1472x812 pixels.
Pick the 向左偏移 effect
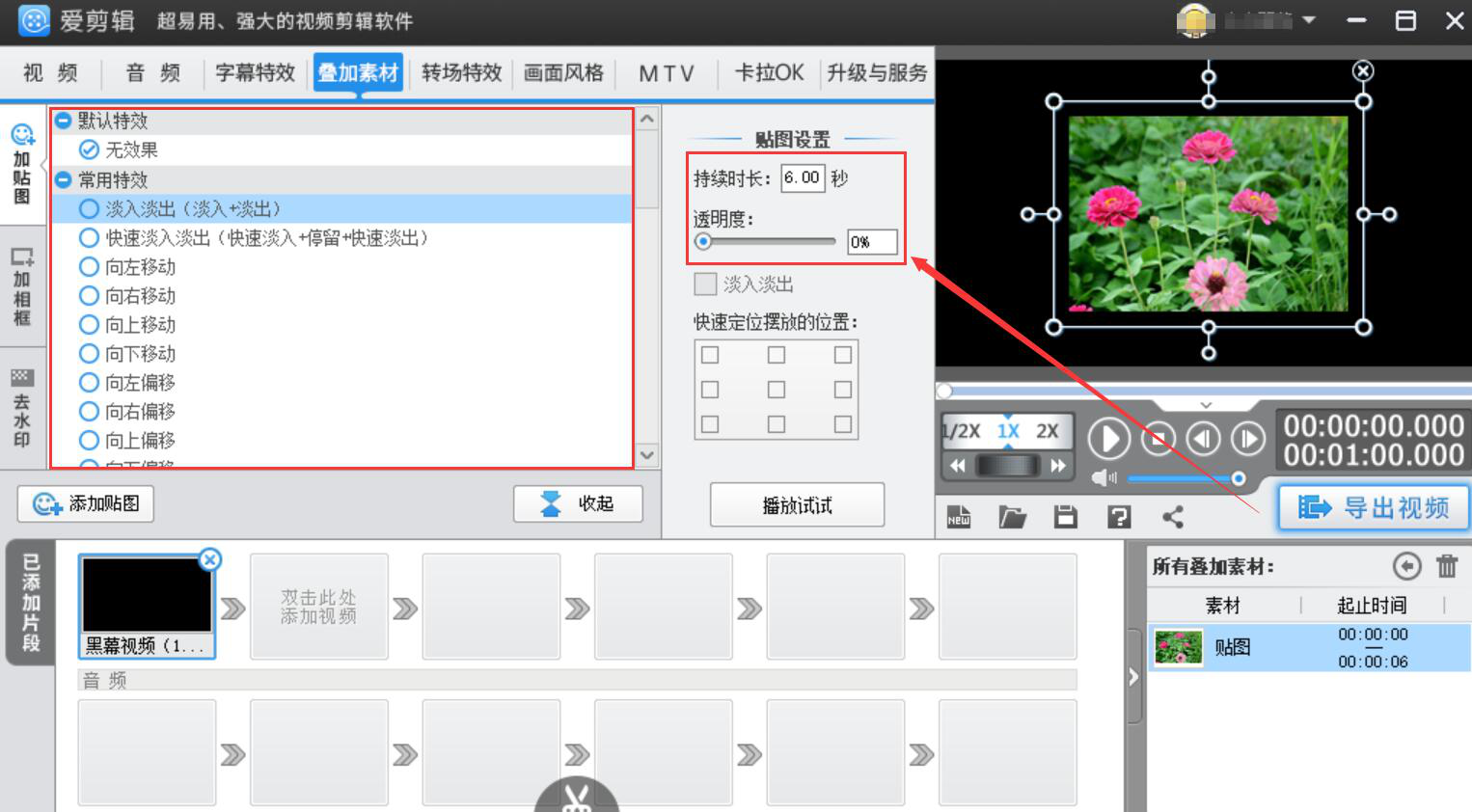coord(89,382)
